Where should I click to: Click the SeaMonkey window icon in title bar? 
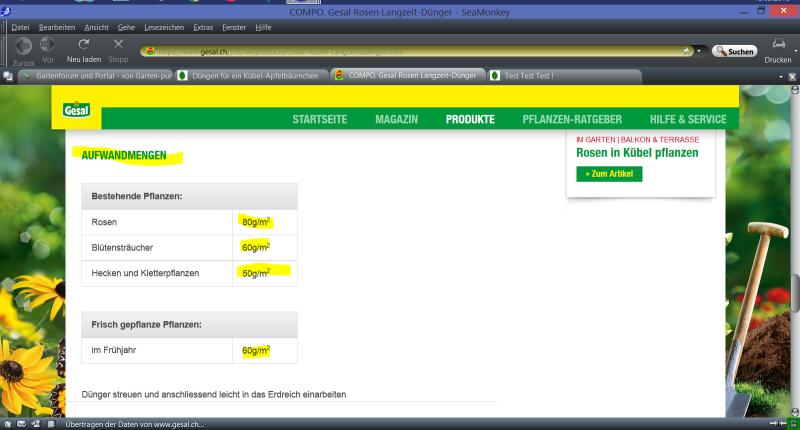pos(6,11)
